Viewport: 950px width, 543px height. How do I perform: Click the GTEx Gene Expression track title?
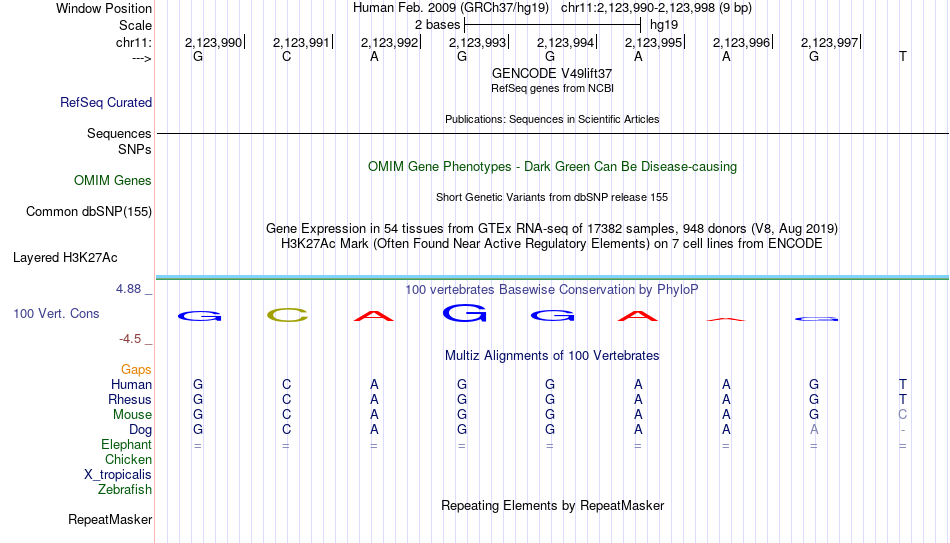[552, 228]
